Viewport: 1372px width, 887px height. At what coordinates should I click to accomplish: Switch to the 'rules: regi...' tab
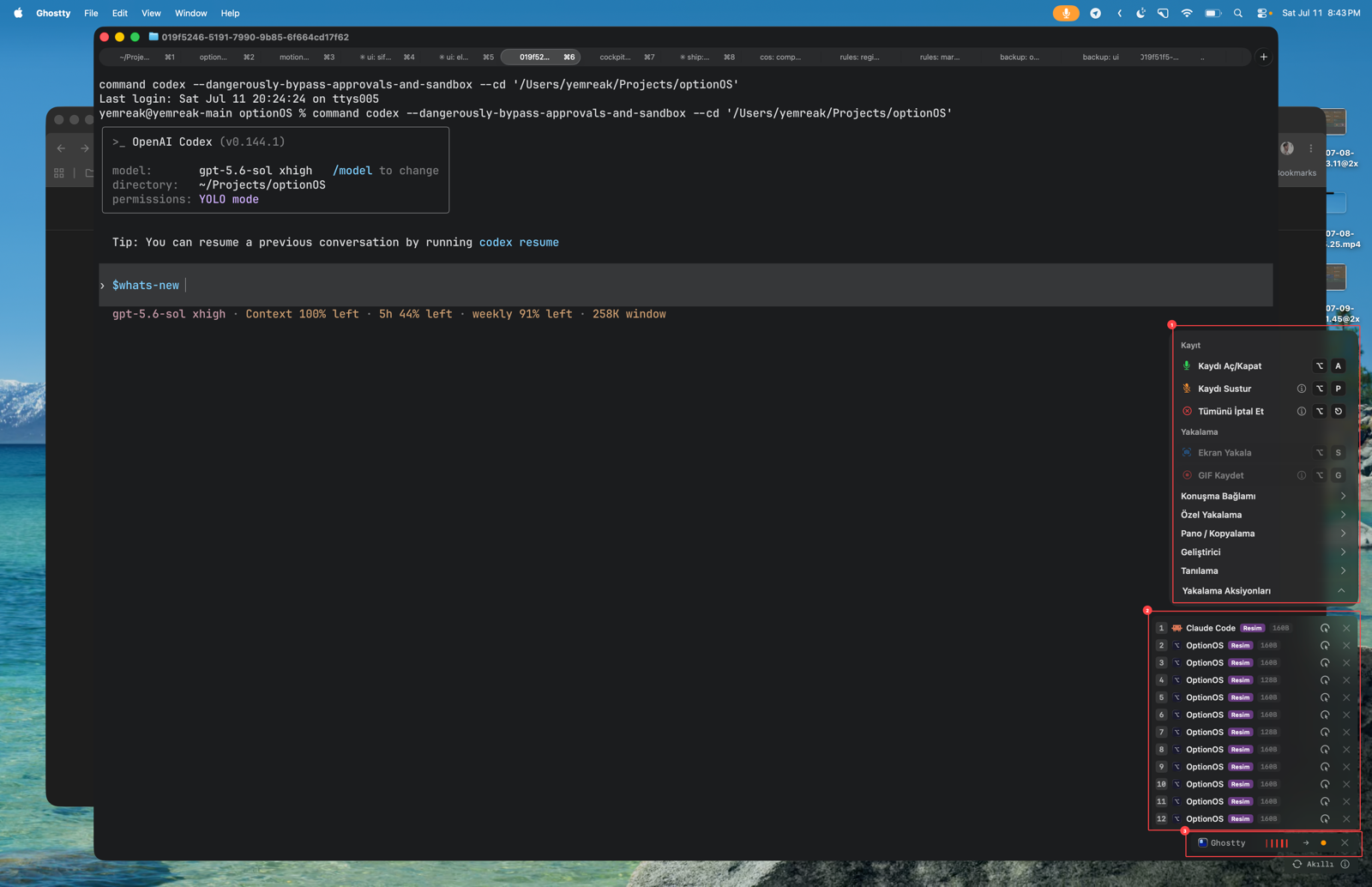pyautogui.click(x=860, y=57)
